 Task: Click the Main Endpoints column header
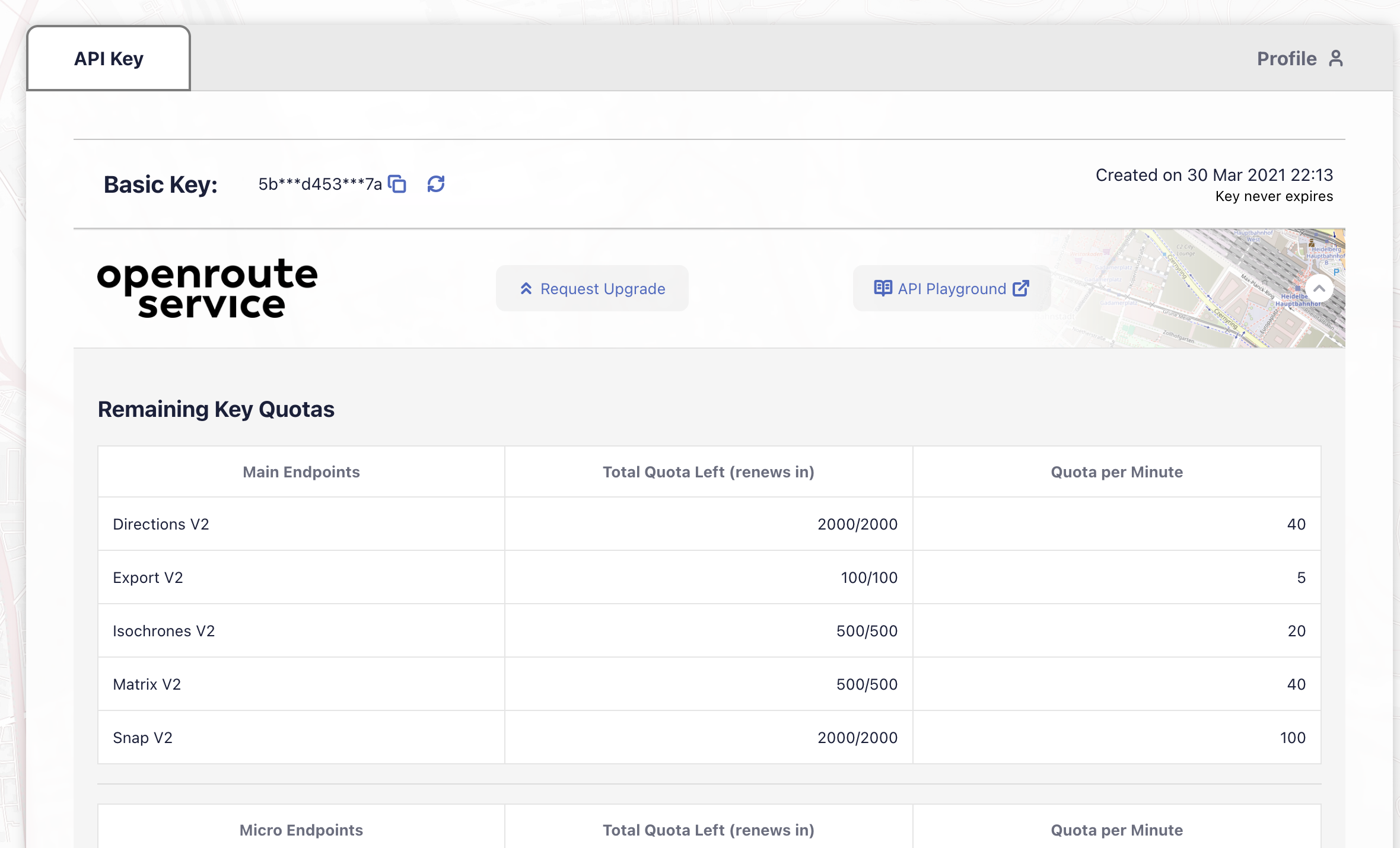pos(301,471)
